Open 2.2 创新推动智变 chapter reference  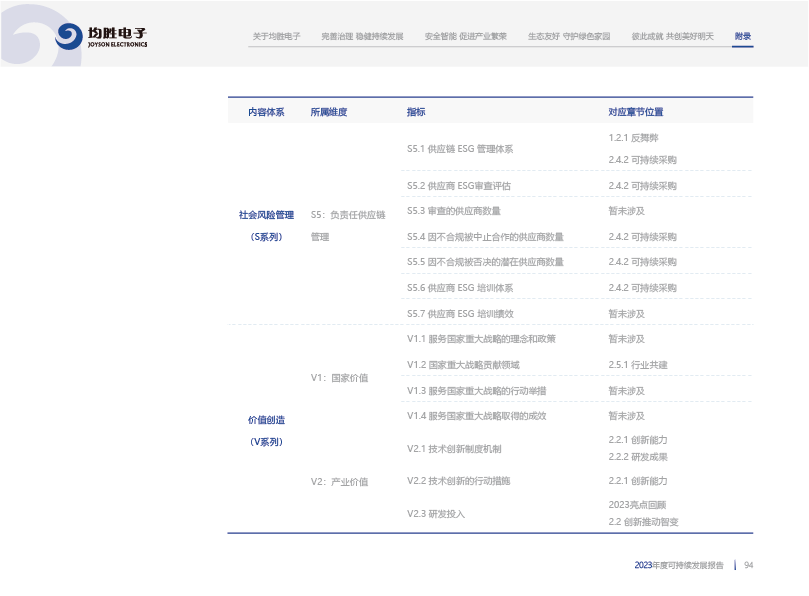(x=643, y=522)
